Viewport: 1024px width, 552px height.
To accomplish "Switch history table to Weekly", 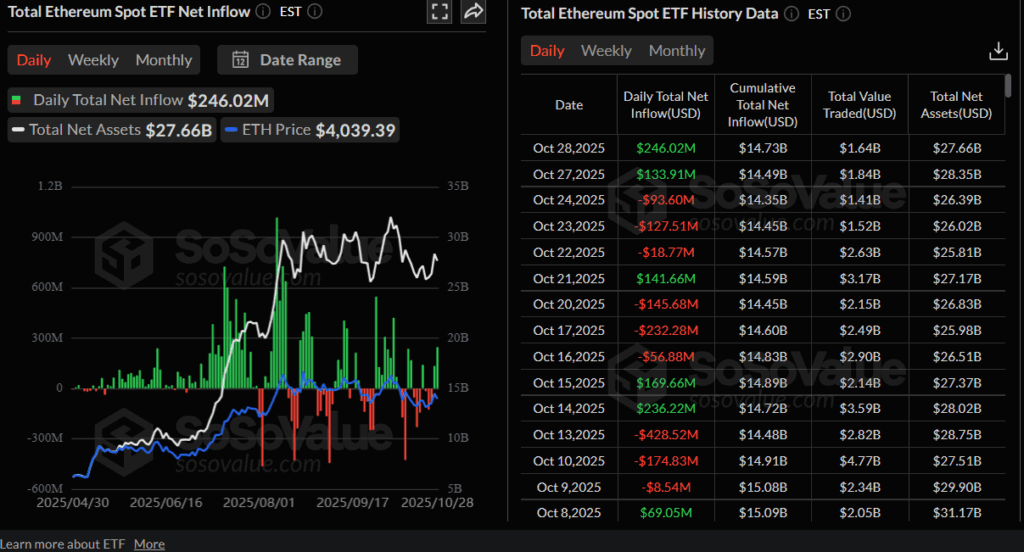I will [607, 51].
